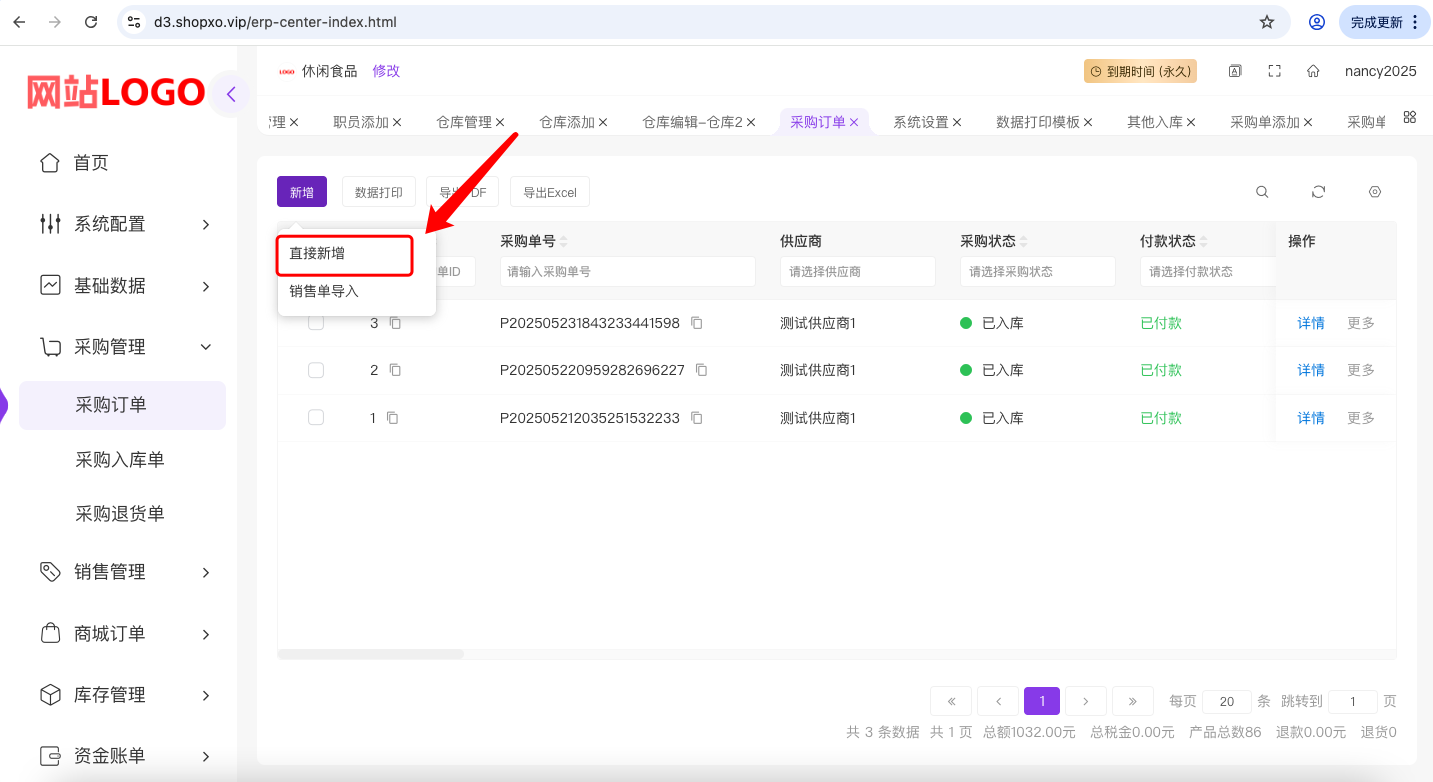
Task: Open the browser profile icon
Action: coord(1317,22)
